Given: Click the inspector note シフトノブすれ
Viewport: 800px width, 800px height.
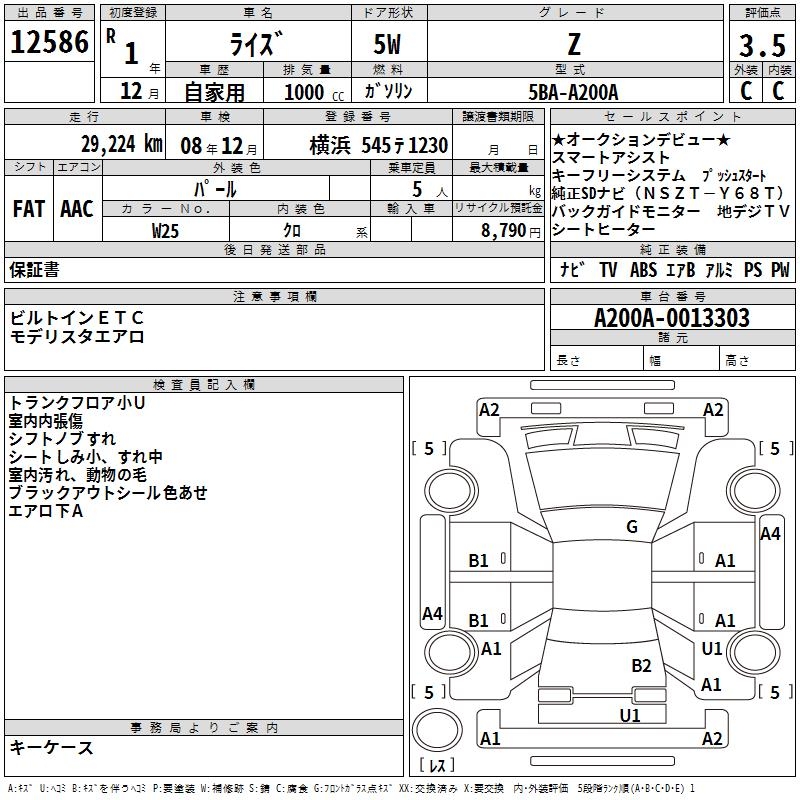Looking at the screenshot, I should [62, 439].
